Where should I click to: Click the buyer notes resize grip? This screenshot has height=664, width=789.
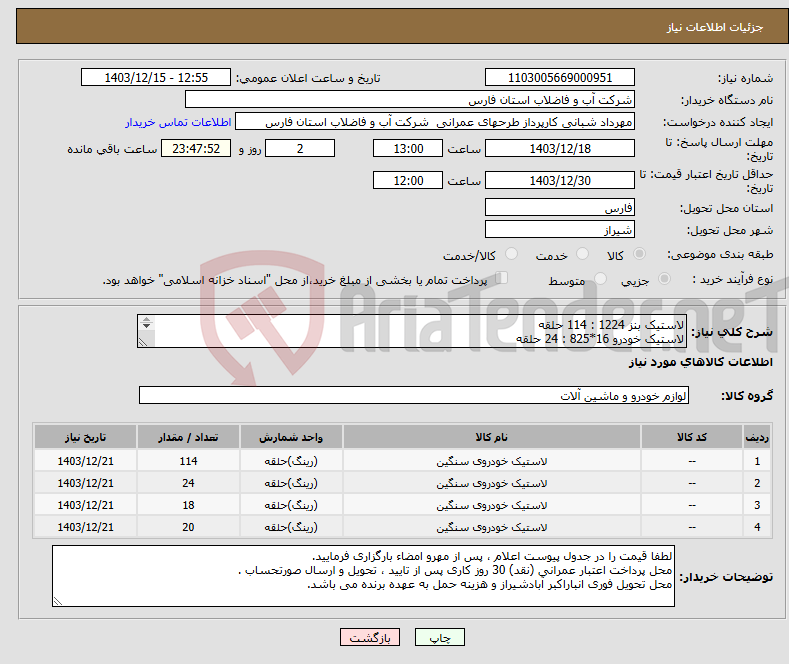[x=58, y=601]
